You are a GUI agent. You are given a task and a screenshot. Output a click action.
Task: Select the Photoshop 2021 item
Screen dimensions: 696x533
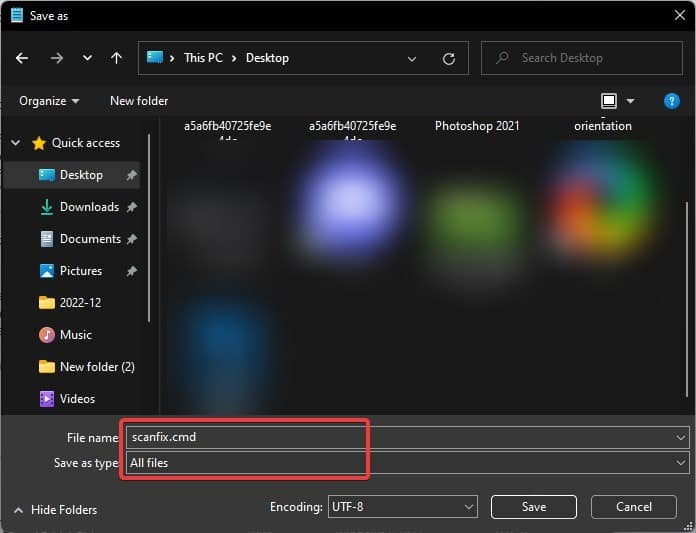(x=477, y=126)
